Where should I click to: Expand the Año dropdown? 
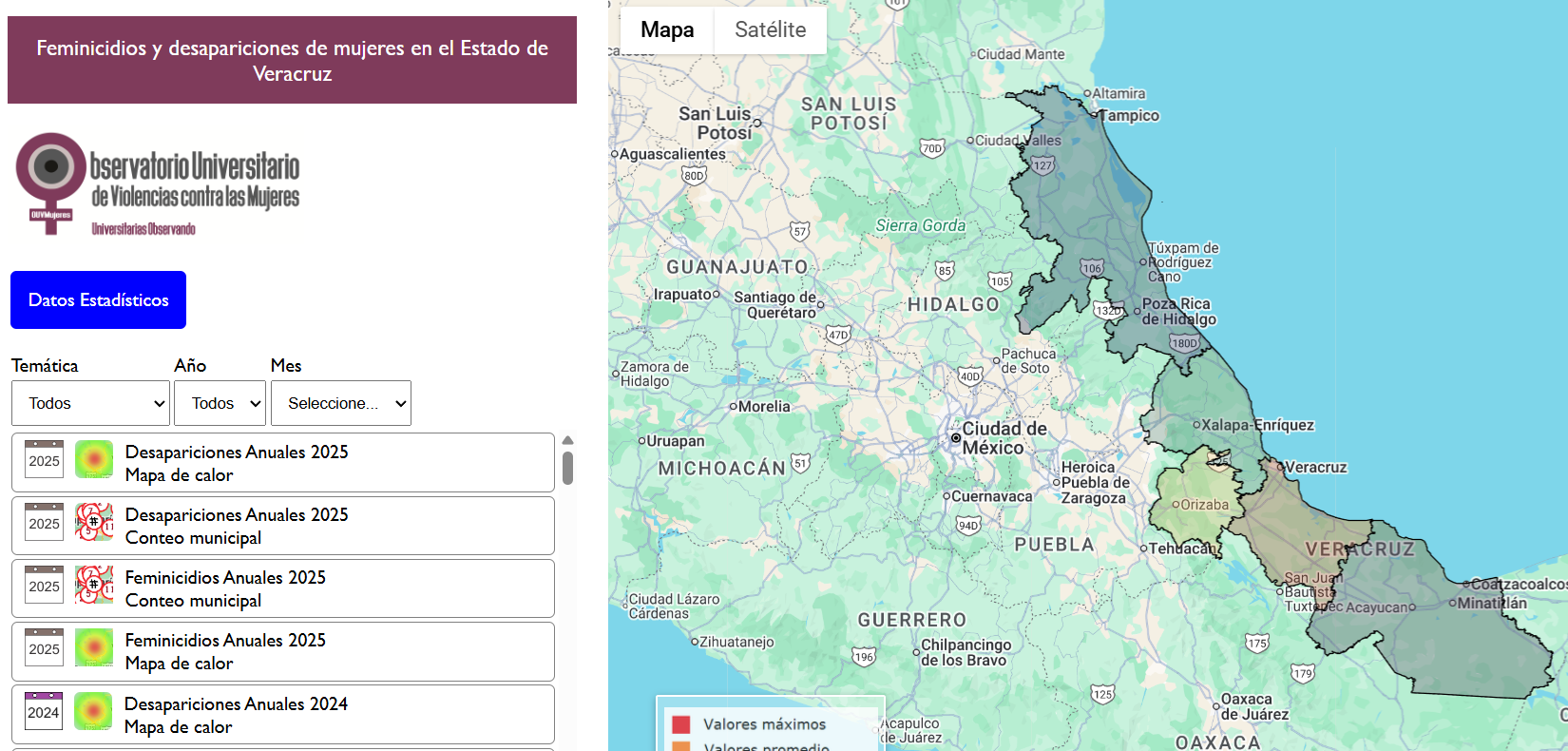(x=220, y=403)
